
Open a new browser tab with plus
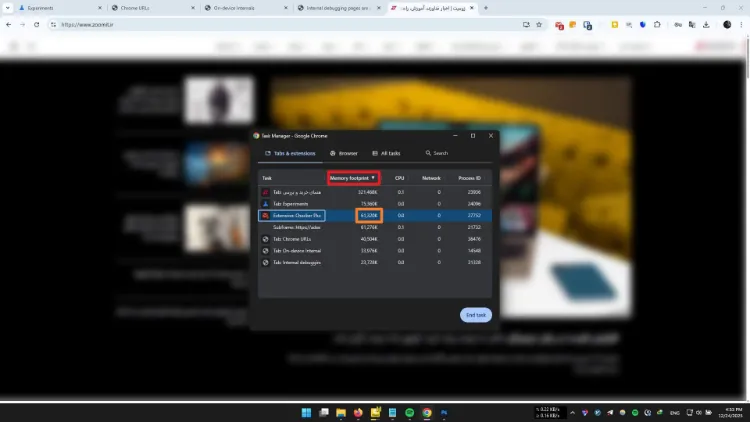click(485, 8)
